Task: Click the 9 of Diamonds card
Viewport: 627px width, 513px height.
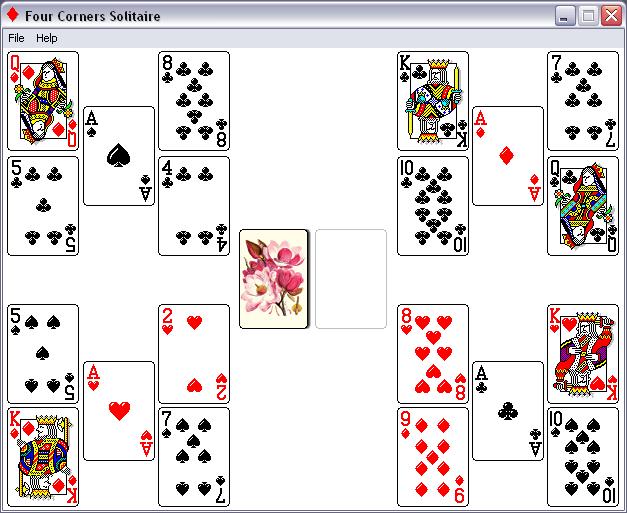Action: click(x=433, y=457)
